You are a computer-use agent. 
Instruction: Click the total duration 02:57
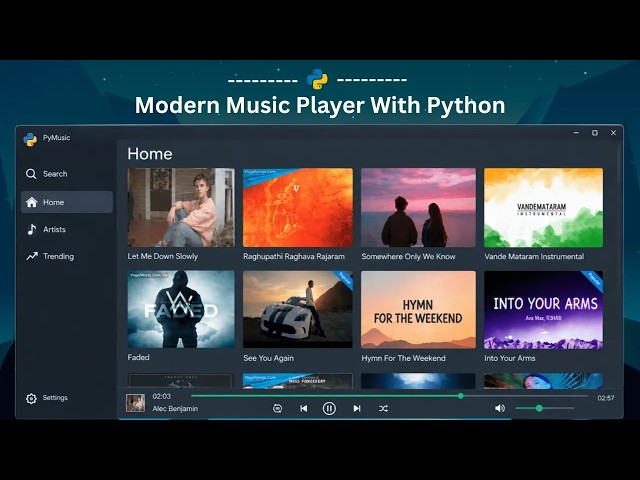coord(606,398)
